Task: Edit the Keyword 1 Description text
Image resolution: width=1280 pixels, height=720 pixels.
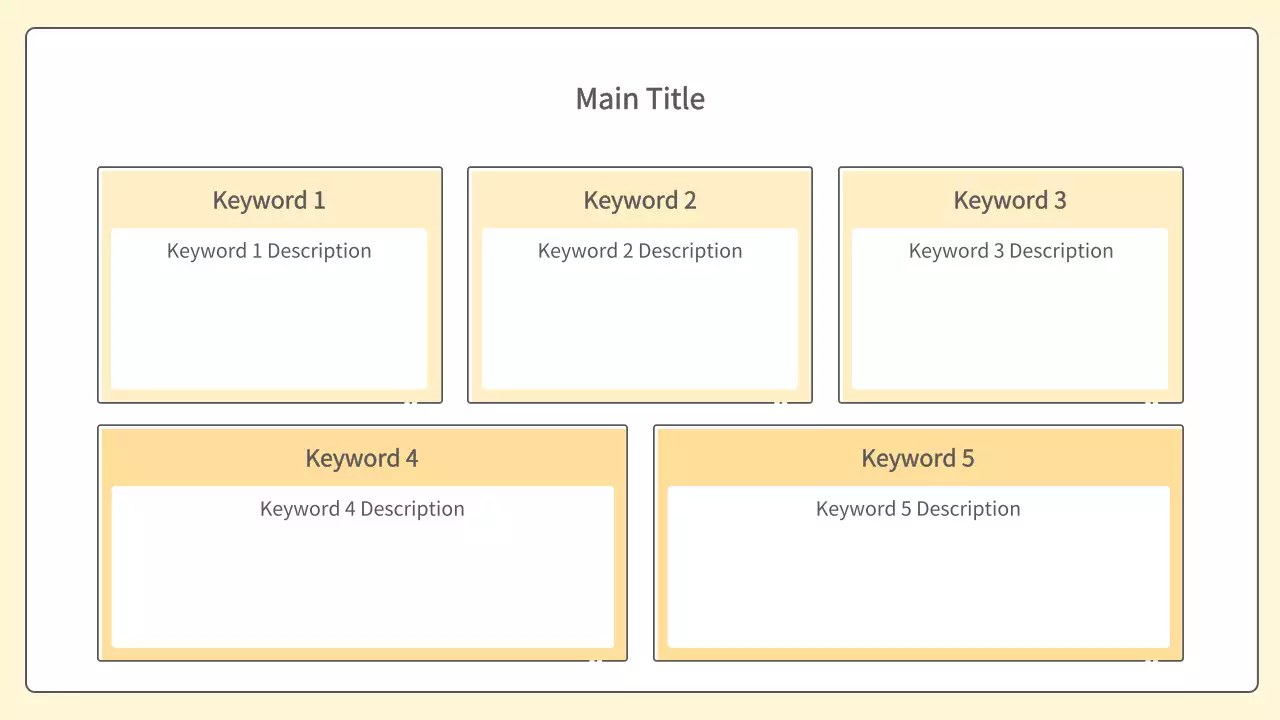Action: pos(269,251)
